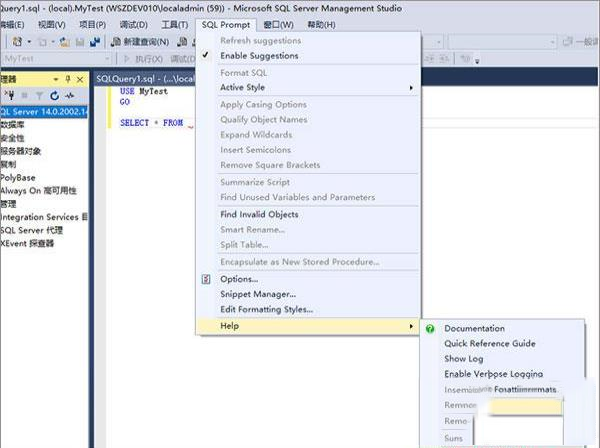Screen dimensions: 600x448
Task: Open Quick Reference Guide from Help submenu
Action: pos(490,344)
